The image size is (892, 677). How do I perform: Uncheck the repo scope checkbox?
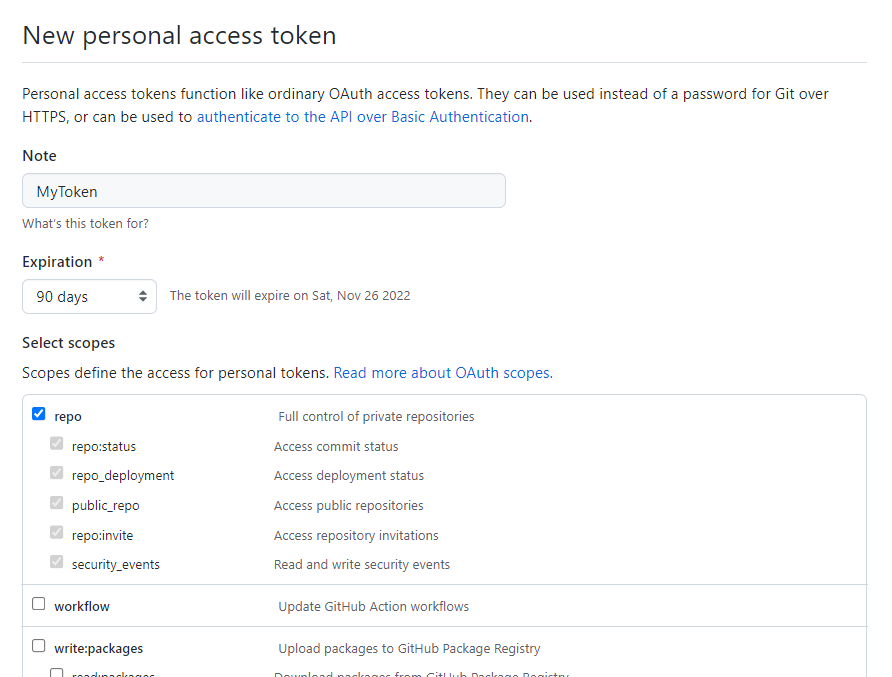39,414
